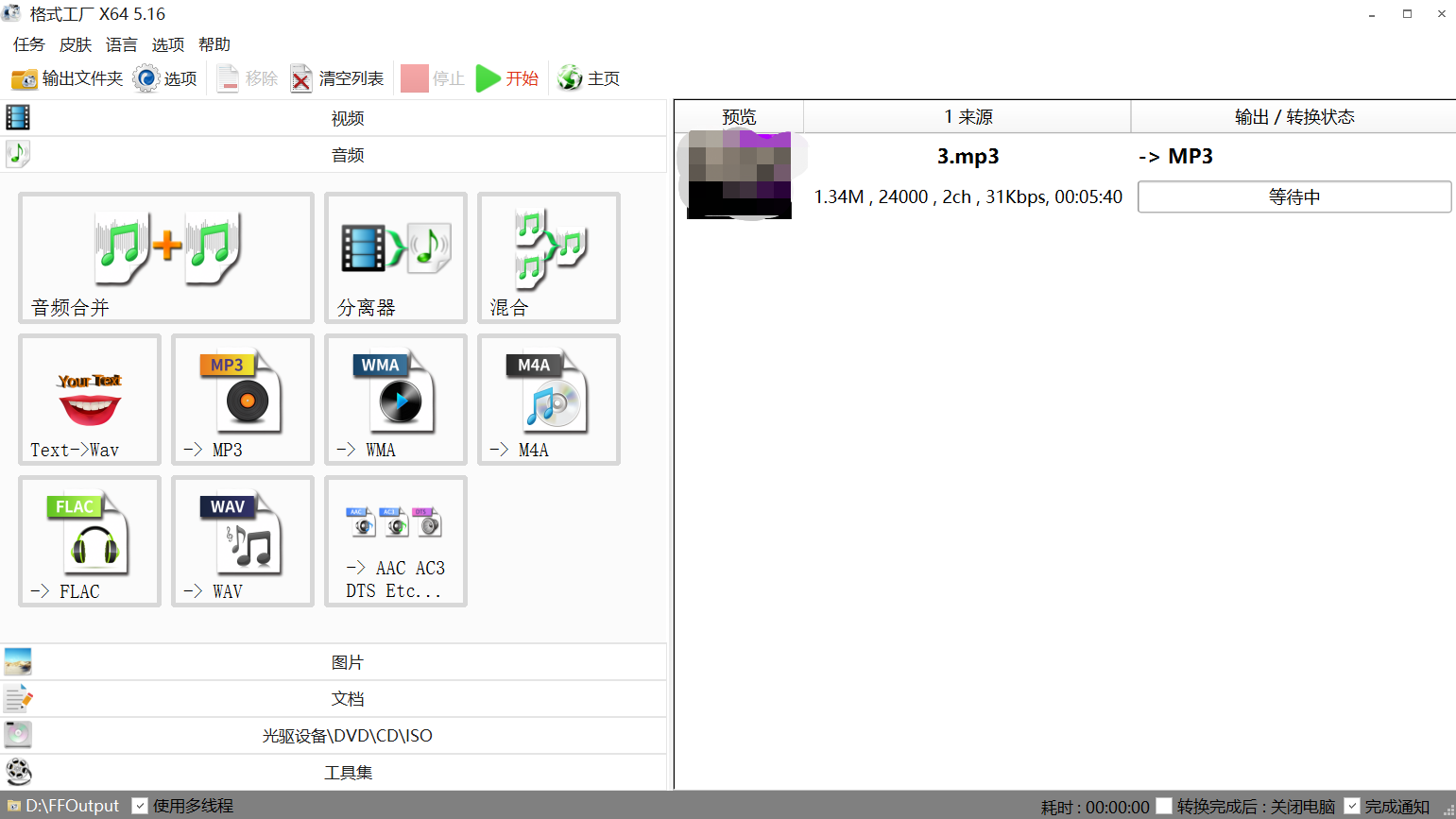Screen dimensions: 1456x819
Task: Toggle the 完成通知 completion notice checkbox
Action: click(1352, 806)
